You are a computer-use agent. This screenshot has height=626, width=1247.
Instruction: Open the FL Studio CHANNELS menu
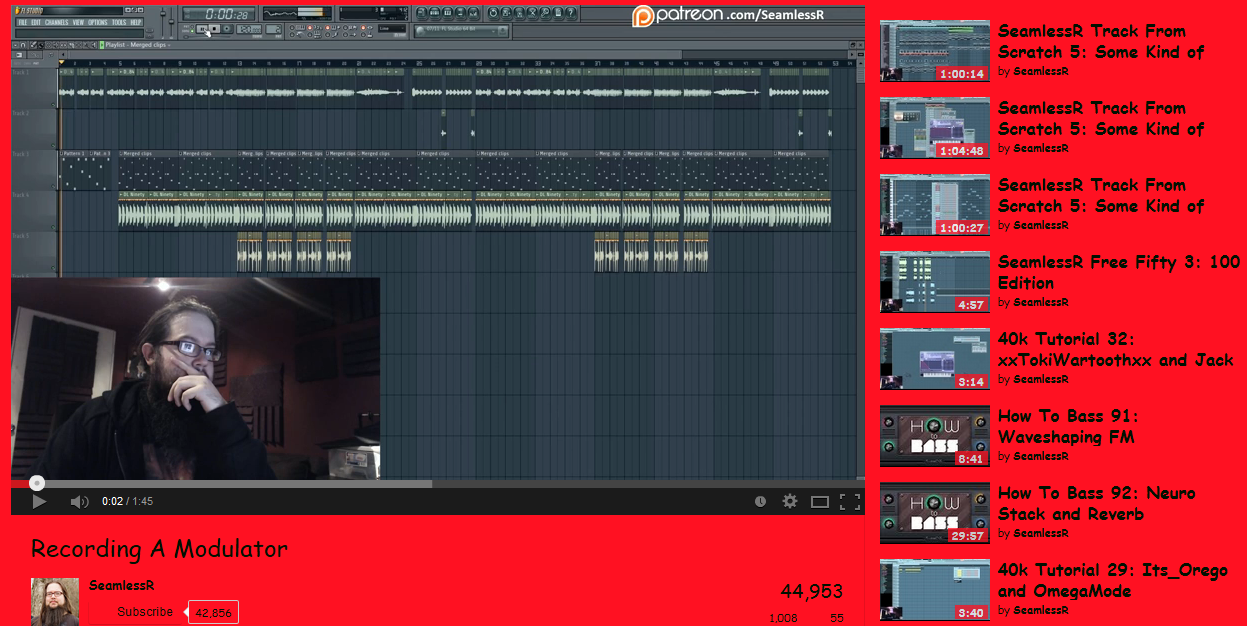[56, 22]
